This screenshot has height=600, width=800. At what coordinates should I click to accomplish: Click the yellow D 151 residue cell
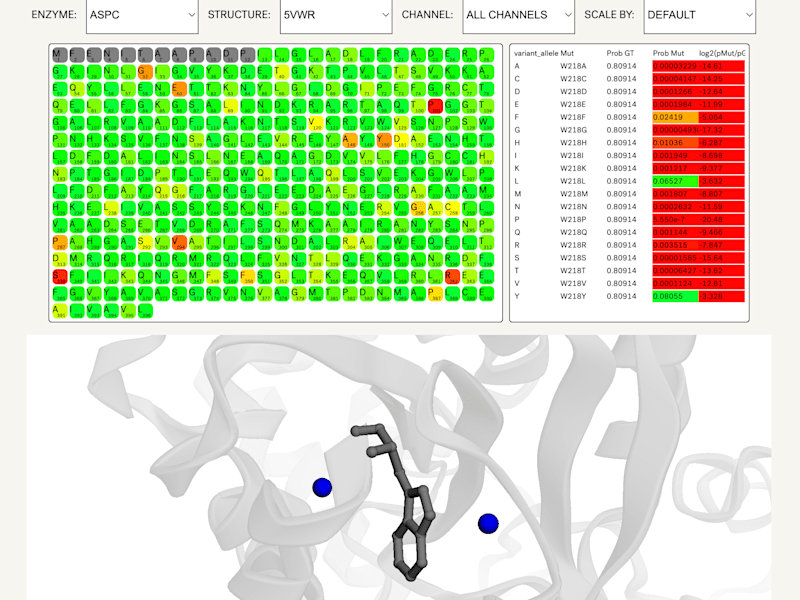click(401, 140)
